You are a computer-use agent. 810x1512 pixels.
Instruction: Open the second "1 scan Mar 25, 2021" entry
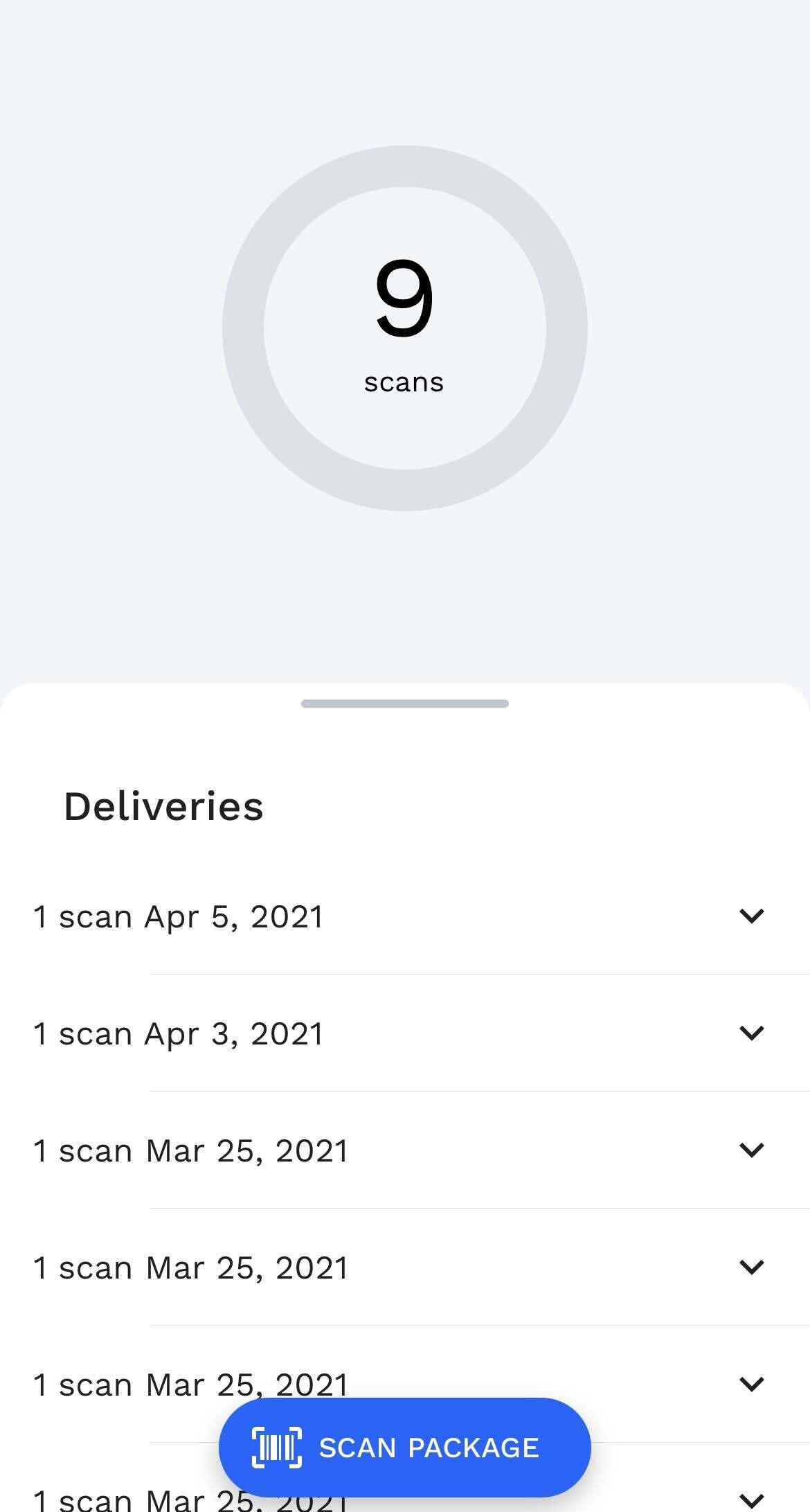click(190, 1268)
